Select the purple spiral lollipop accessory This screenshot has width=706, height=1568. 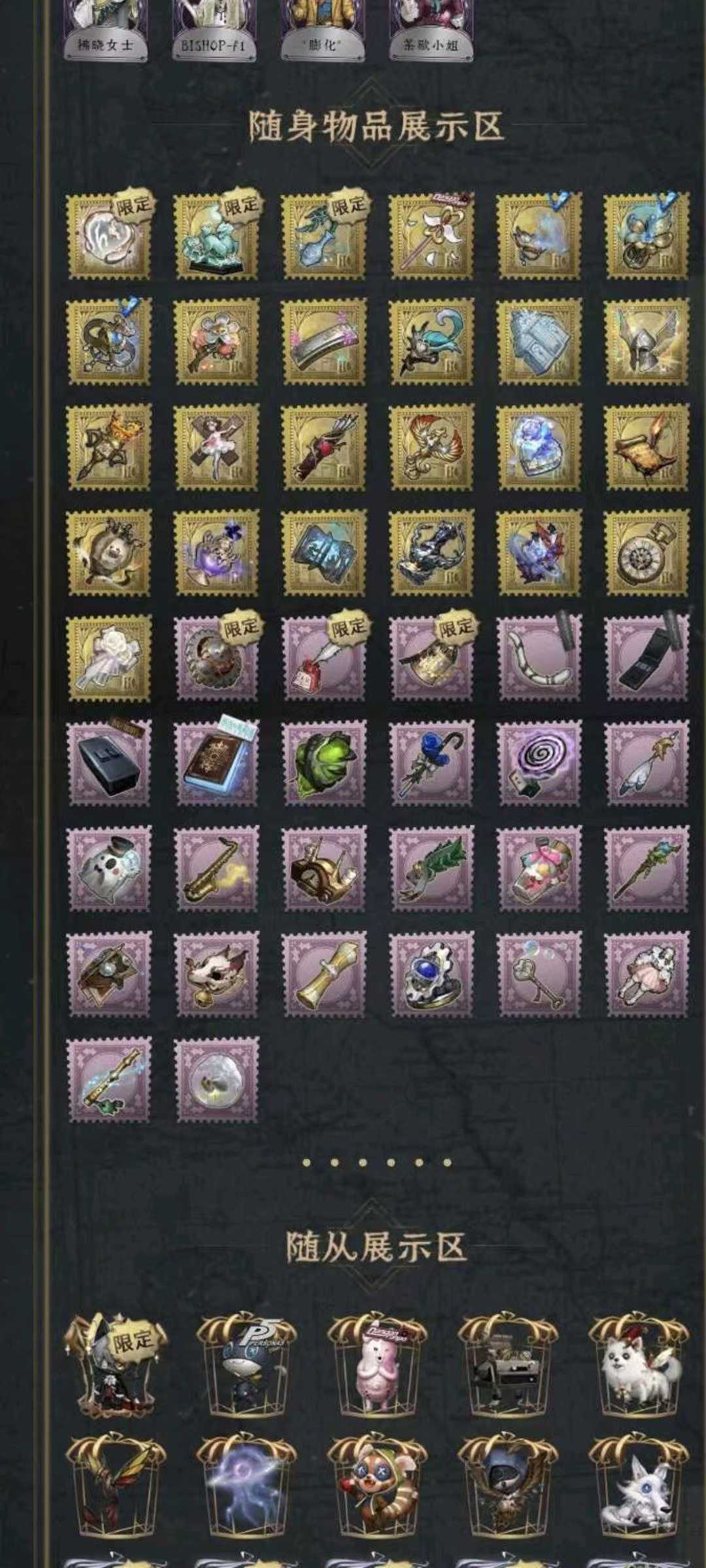539,763
